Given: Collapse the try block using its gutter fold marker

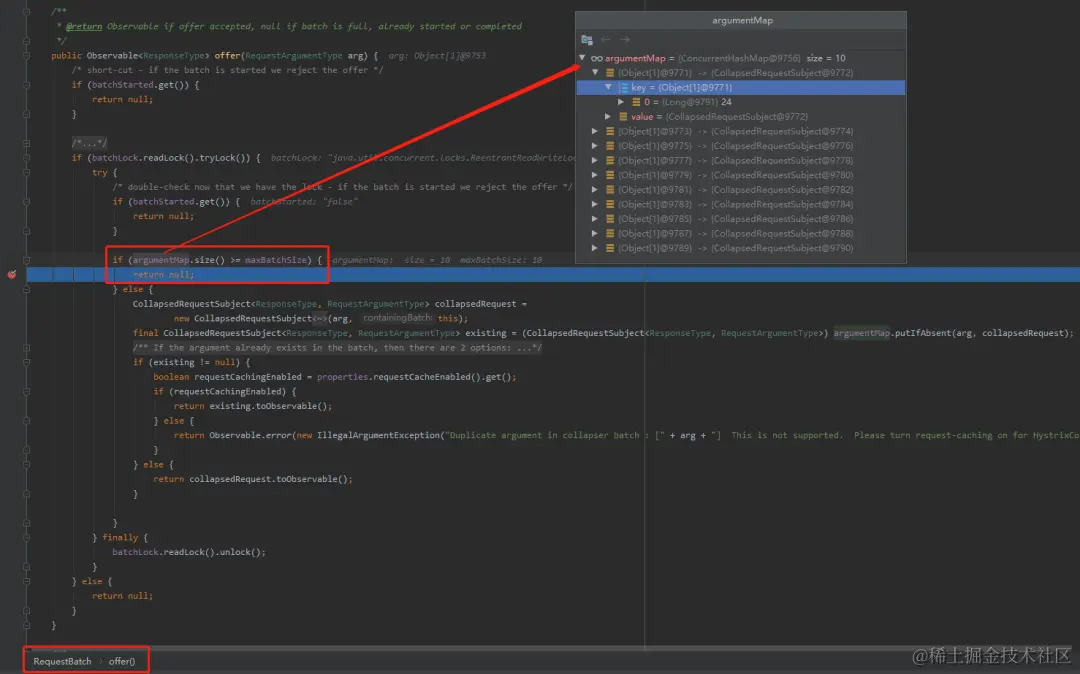Looking at the screenshot, I should pos(27,172).
